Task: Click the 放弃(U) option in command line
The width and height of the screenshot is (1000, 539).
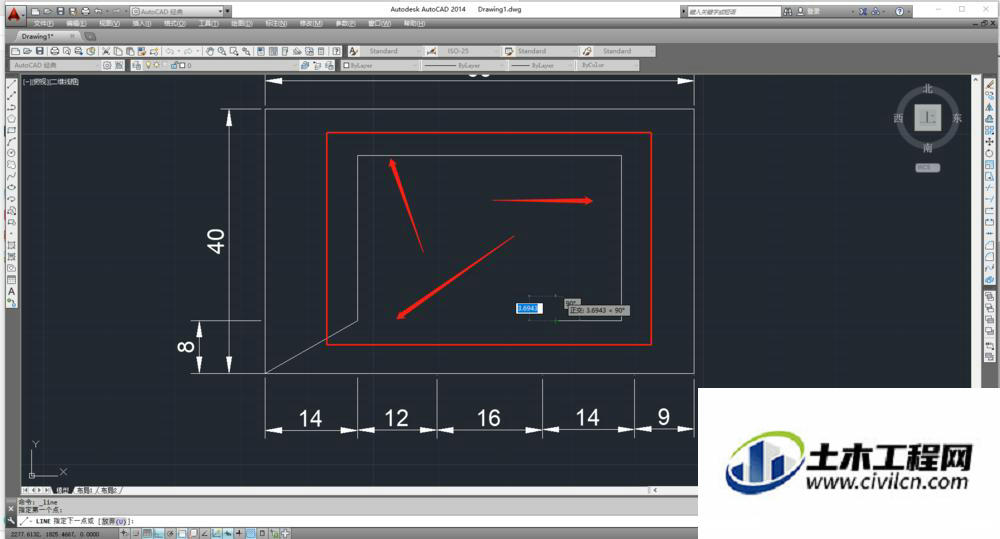Action: (x=115, y=521)
